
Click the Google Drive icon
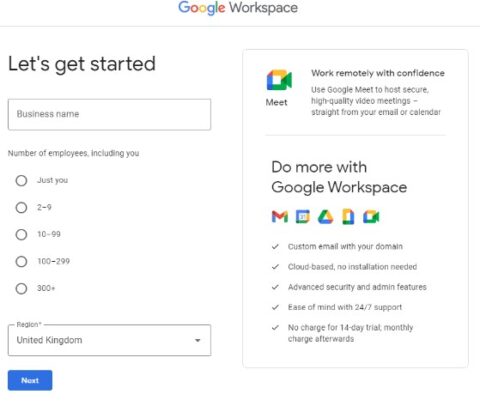[x=325, y=217]
